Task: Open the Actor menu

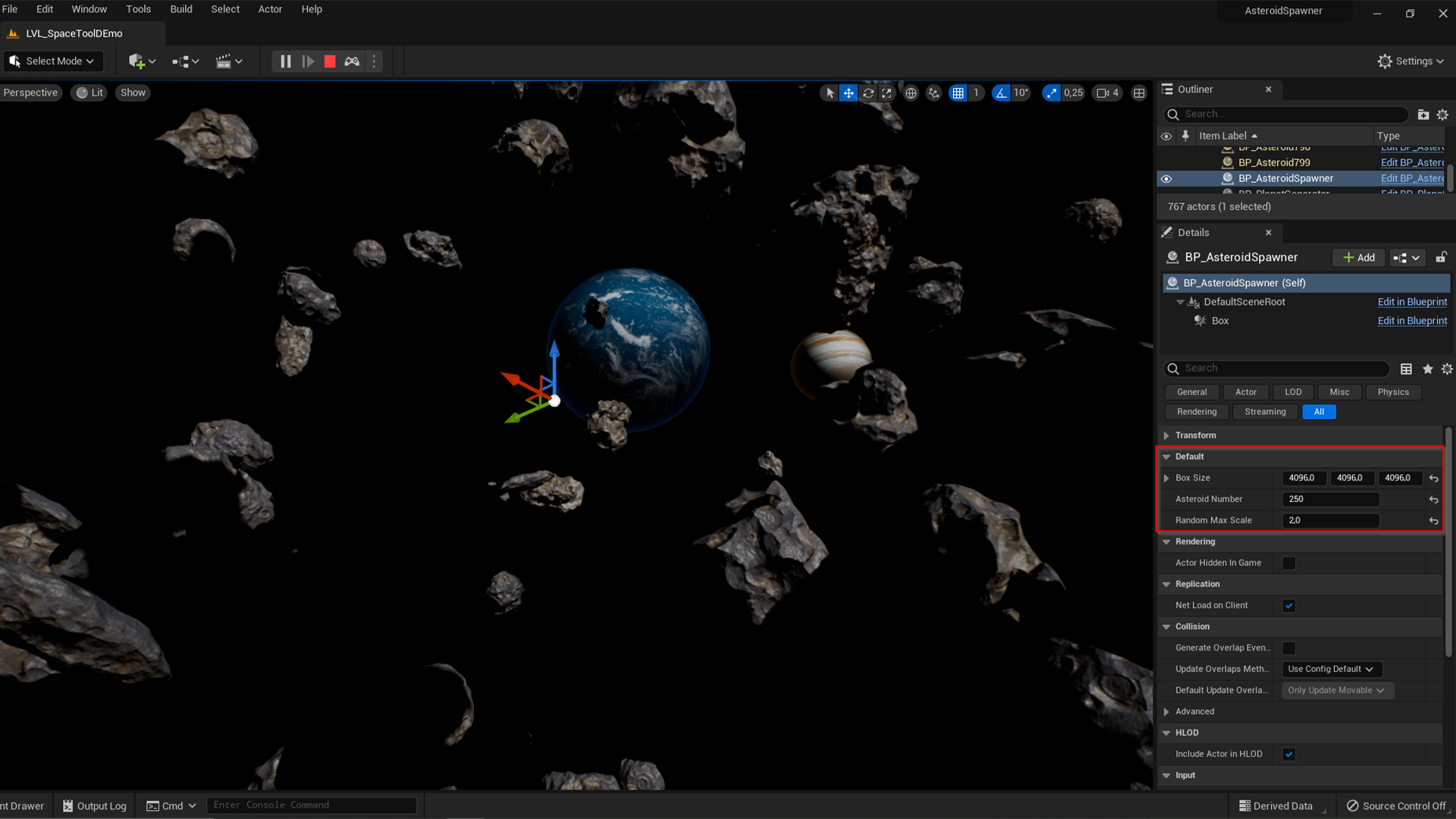Action: point(270,9)
